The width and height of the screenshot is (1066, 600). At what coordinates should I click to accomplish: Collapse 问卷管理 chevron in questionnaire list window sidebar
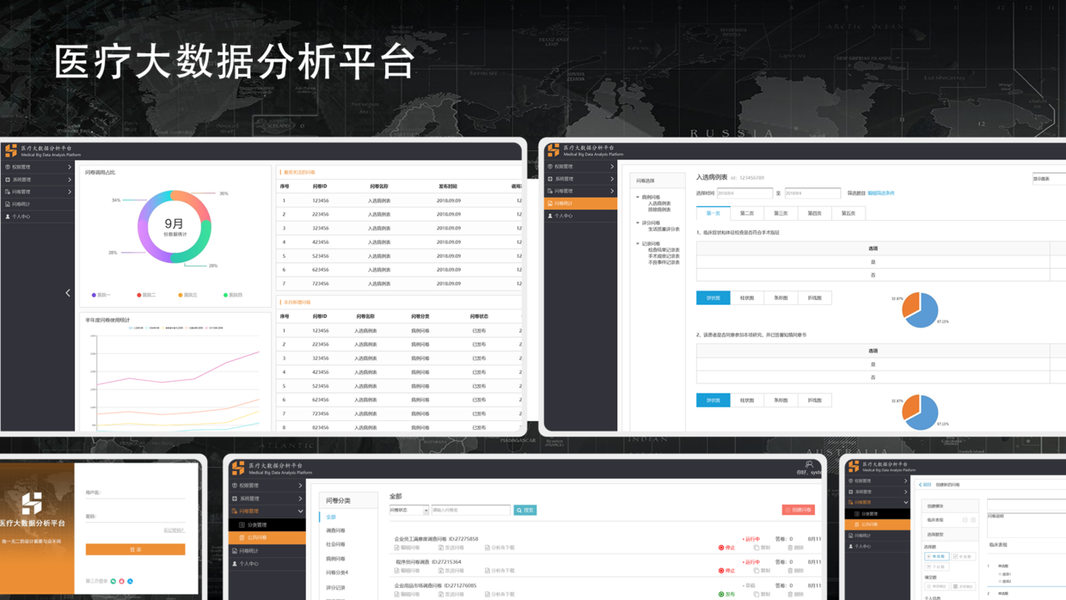[300, 511]
